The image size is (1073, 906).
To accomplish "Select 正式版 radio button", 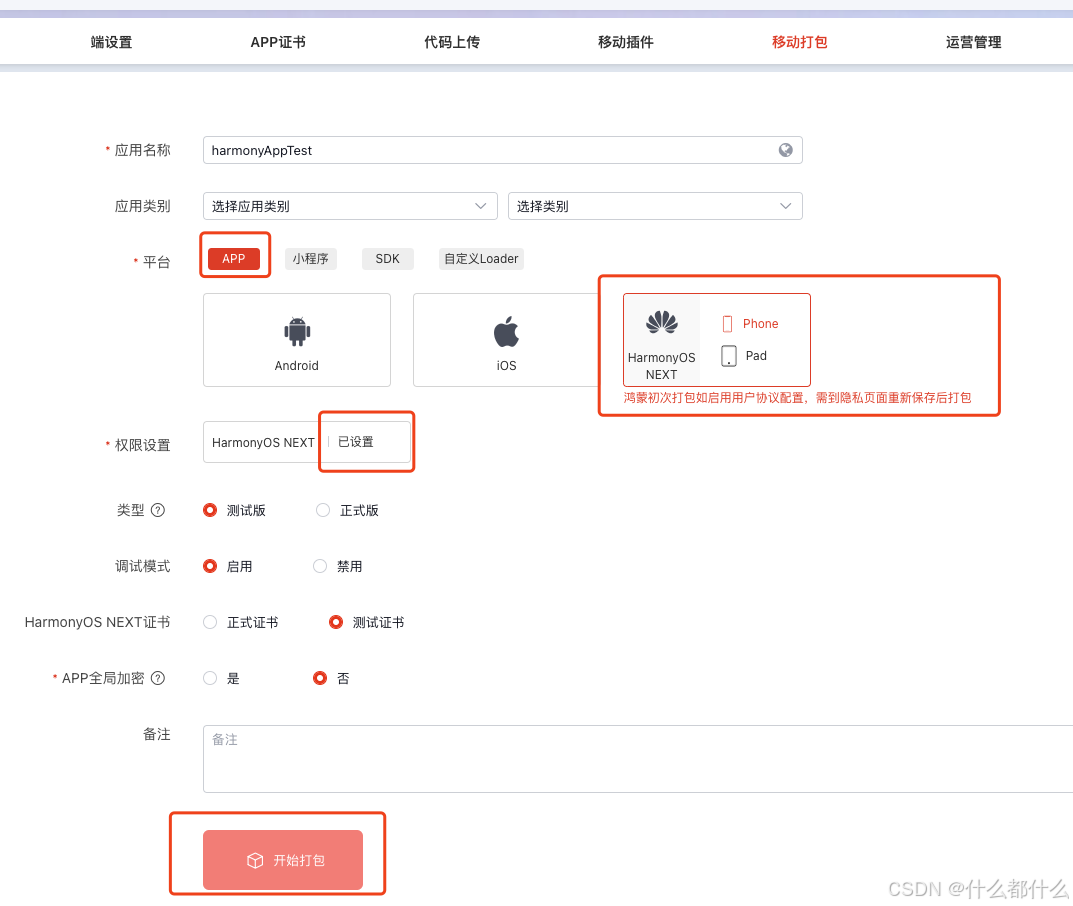I will 323,510.
